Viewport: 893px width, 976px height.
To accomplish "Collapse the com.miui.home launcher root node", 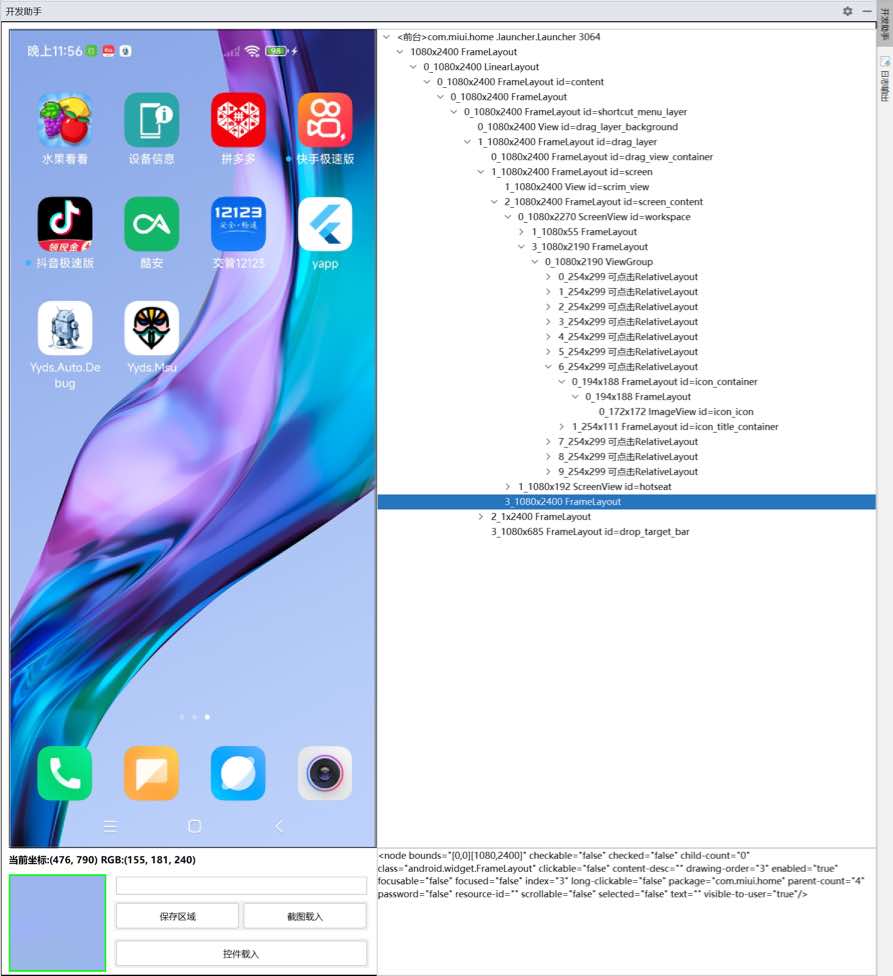I will [386, 37].
